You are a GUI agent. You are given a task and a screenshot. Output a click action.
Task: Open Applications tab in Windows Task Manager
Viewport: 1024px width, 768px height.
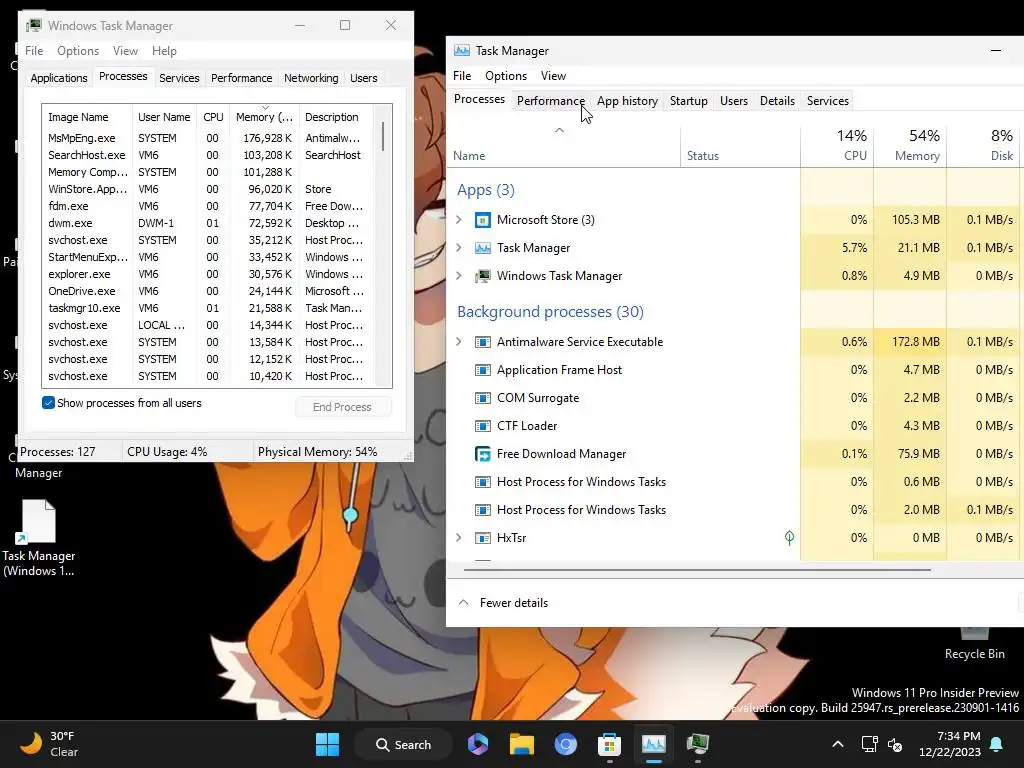[59, 78]
